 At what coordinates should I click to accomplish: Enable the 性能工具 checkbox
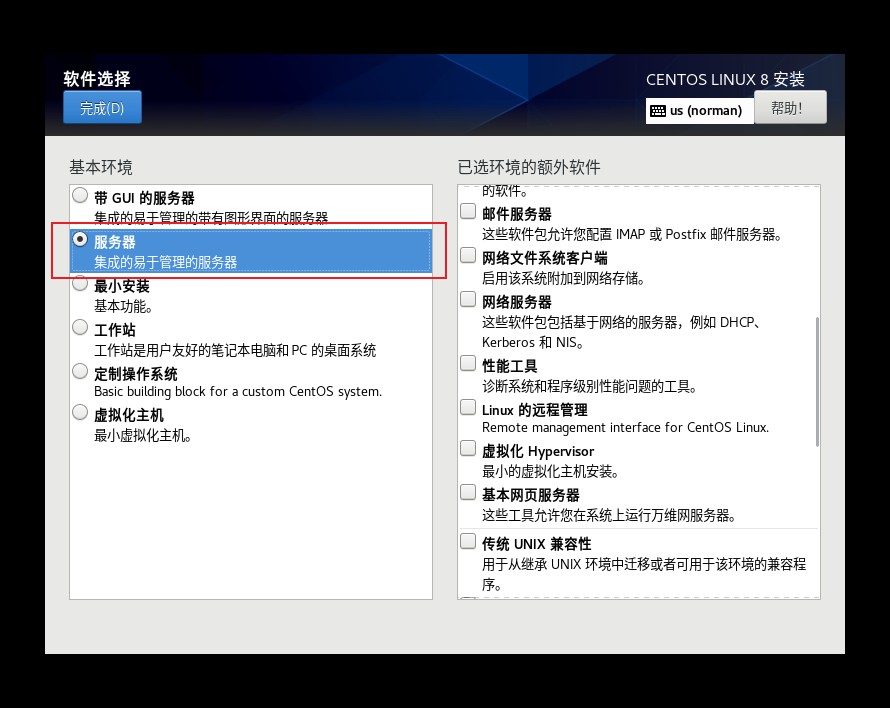[468, 363]
